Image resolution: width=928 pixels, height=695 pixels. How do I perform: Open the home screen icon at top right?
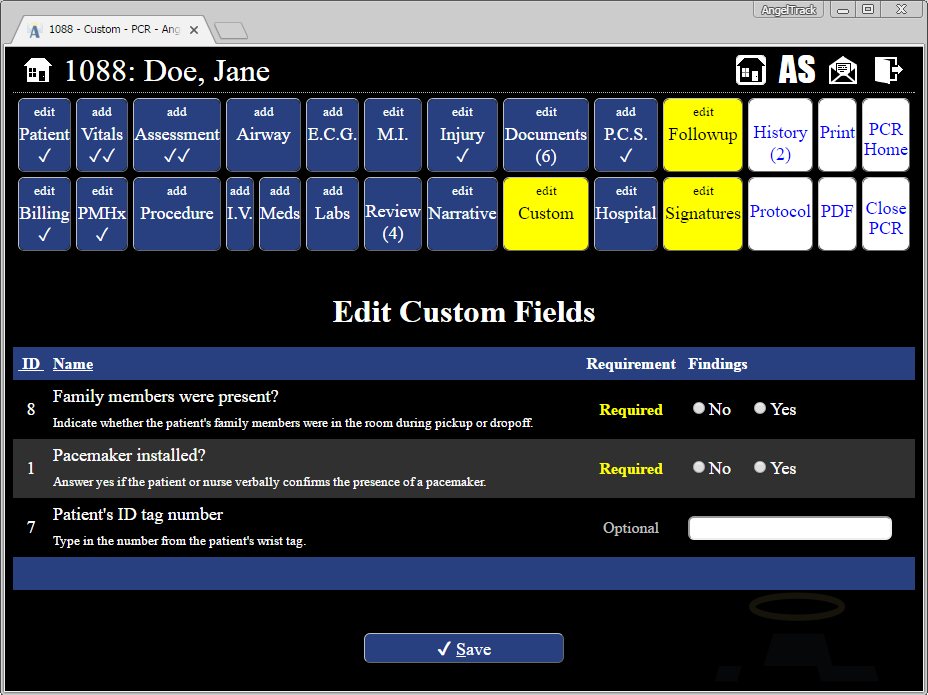coord(750,70)
